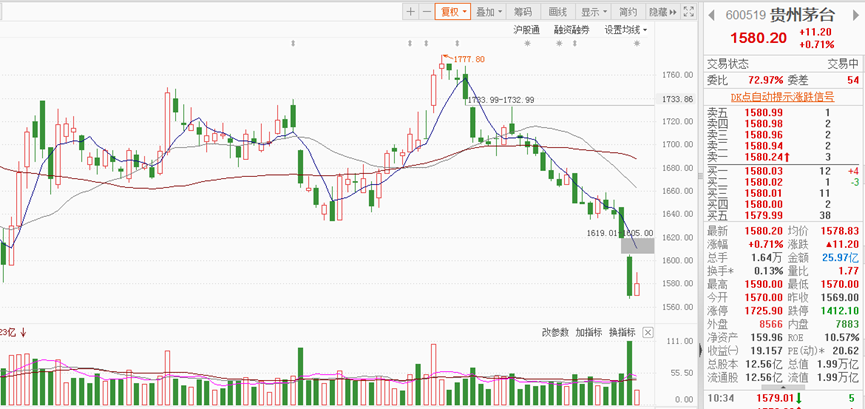This screenshot has width=865, height=409.
Task: Click the gray gap zone box
Action: click(x=638, y=246)
